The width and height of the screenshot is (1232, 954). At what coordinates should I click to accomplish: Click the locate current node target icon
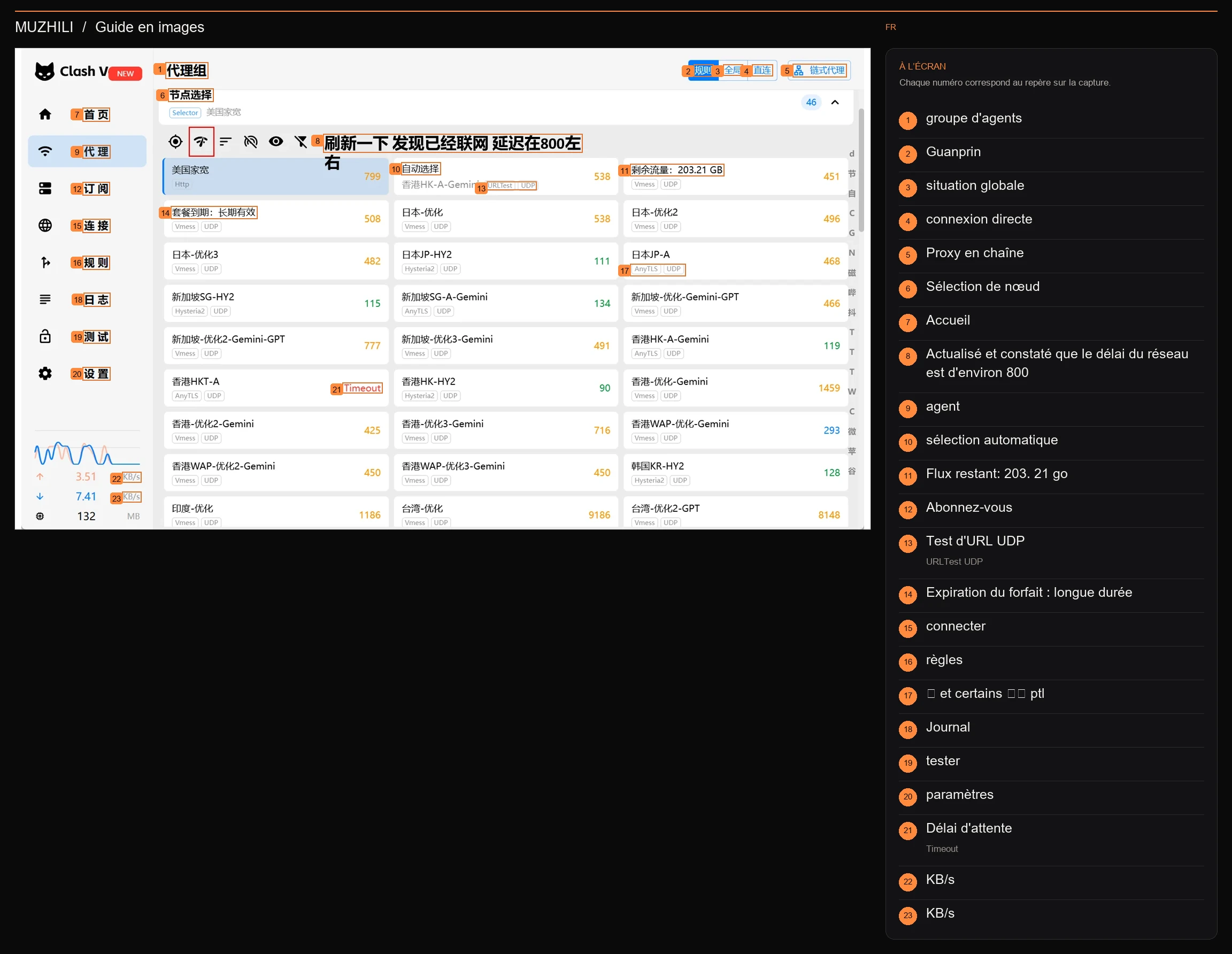[175, 142]
